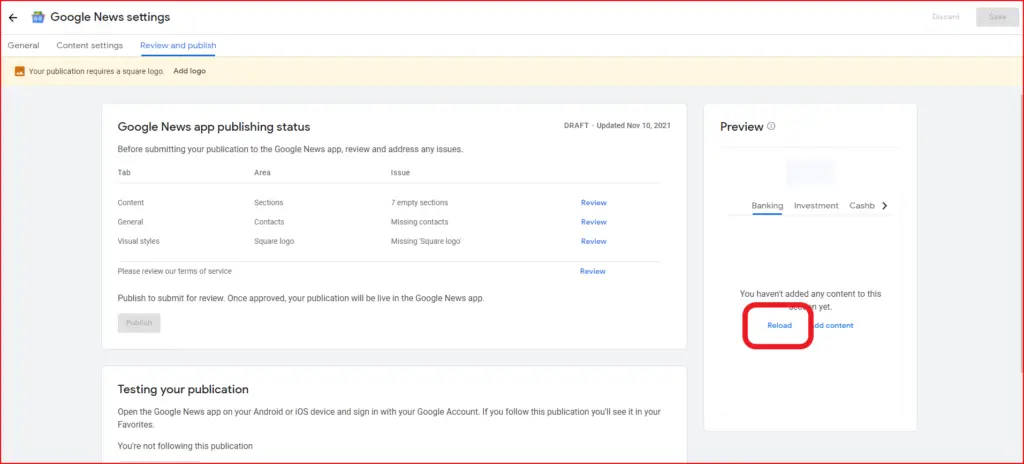Click the Discard button

(x=946, y=17)
